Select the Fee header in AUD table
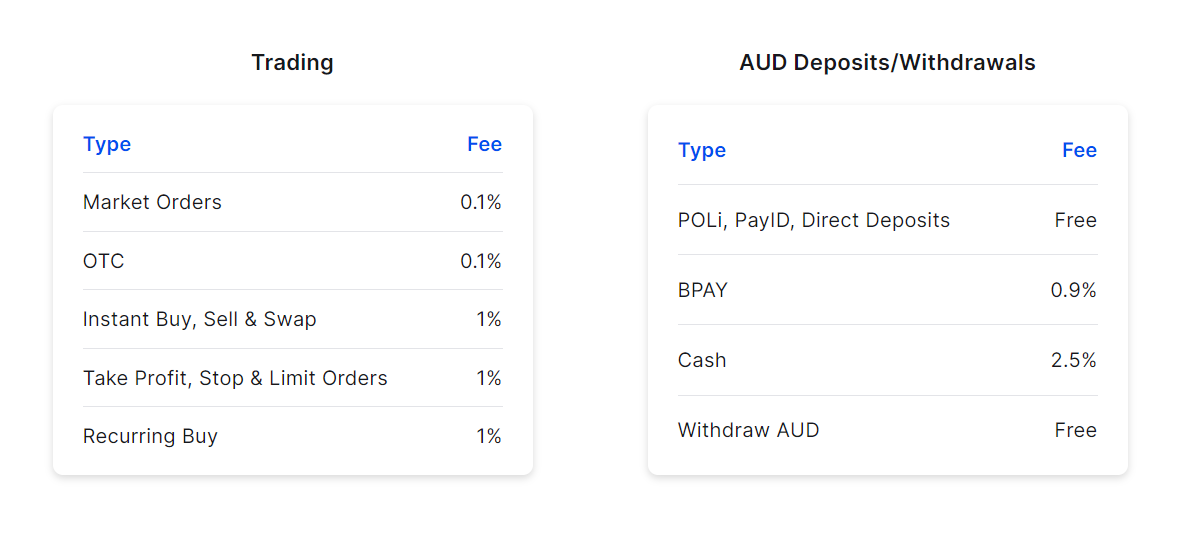This screenshot has width=1192, height=538. coord(1079,150)
